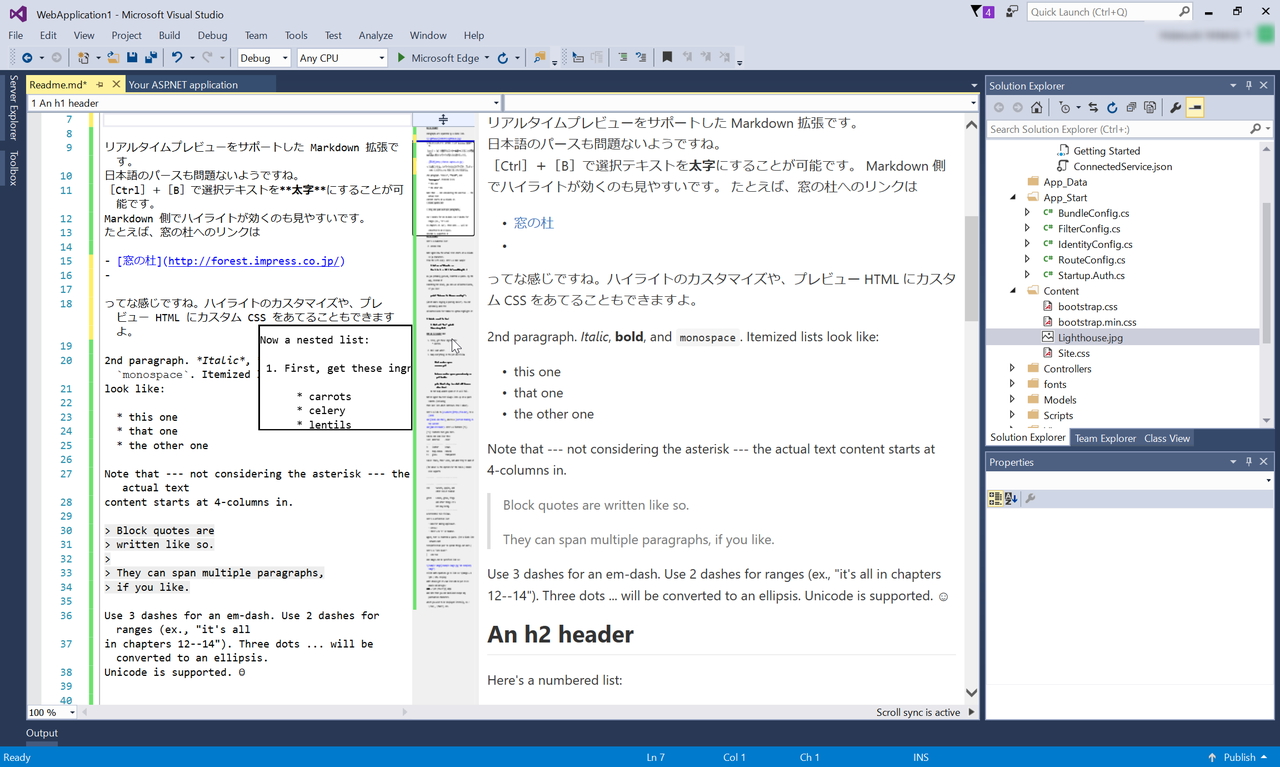1280x767 pixels.
Task: Click the New Project toolbar icon
Action: (84, 58)
